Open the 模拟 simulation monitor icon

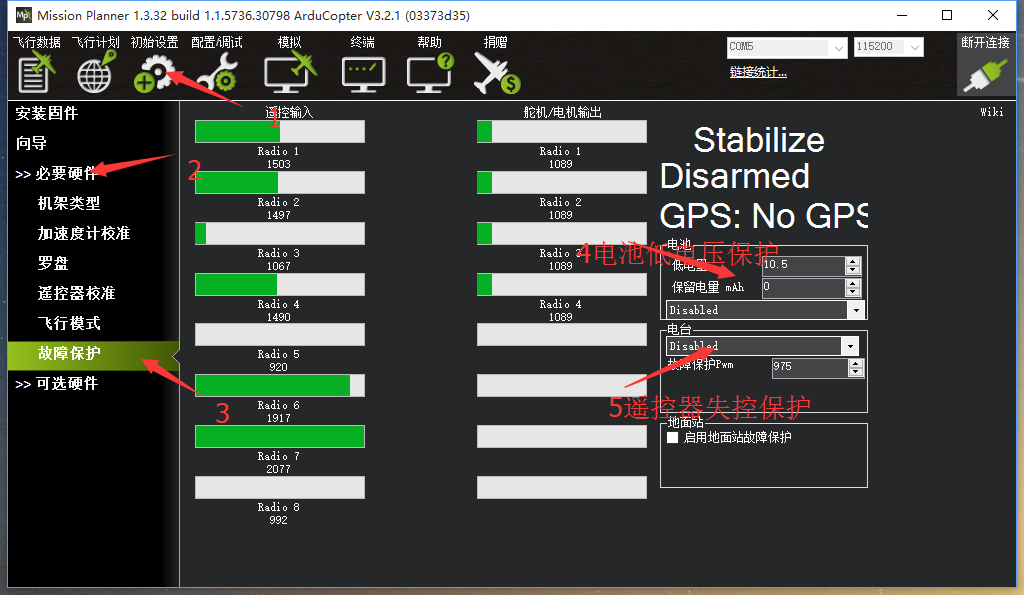tap(289, 72)
